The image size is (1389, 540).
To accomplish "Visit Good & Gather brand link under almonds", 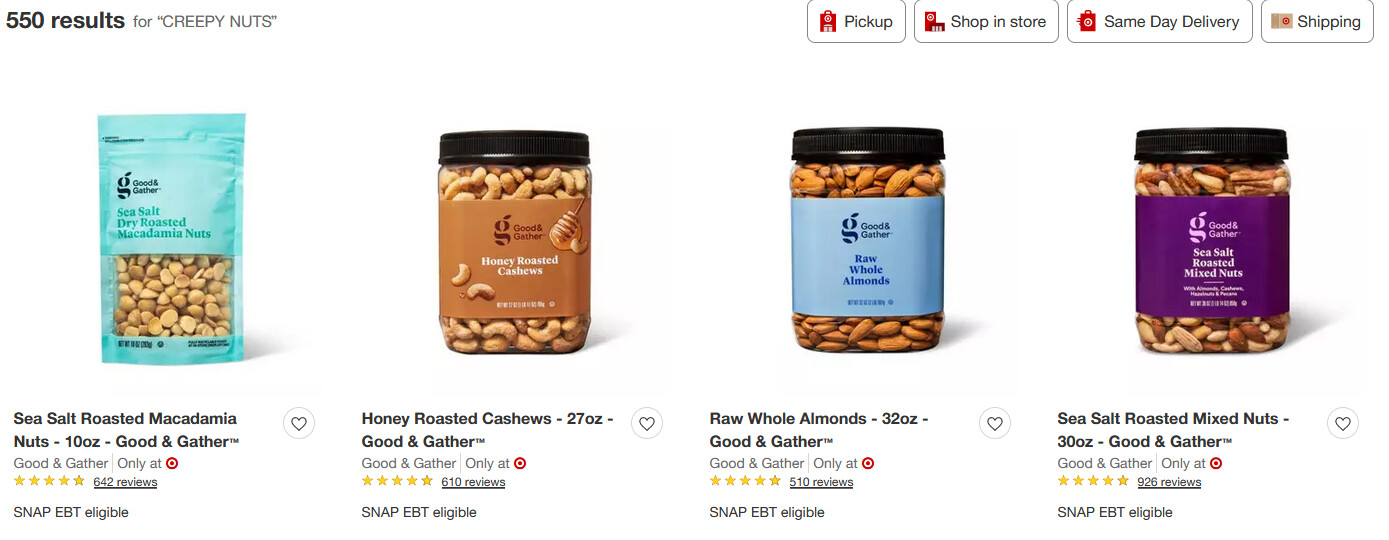I will click(x=756, y=463).
